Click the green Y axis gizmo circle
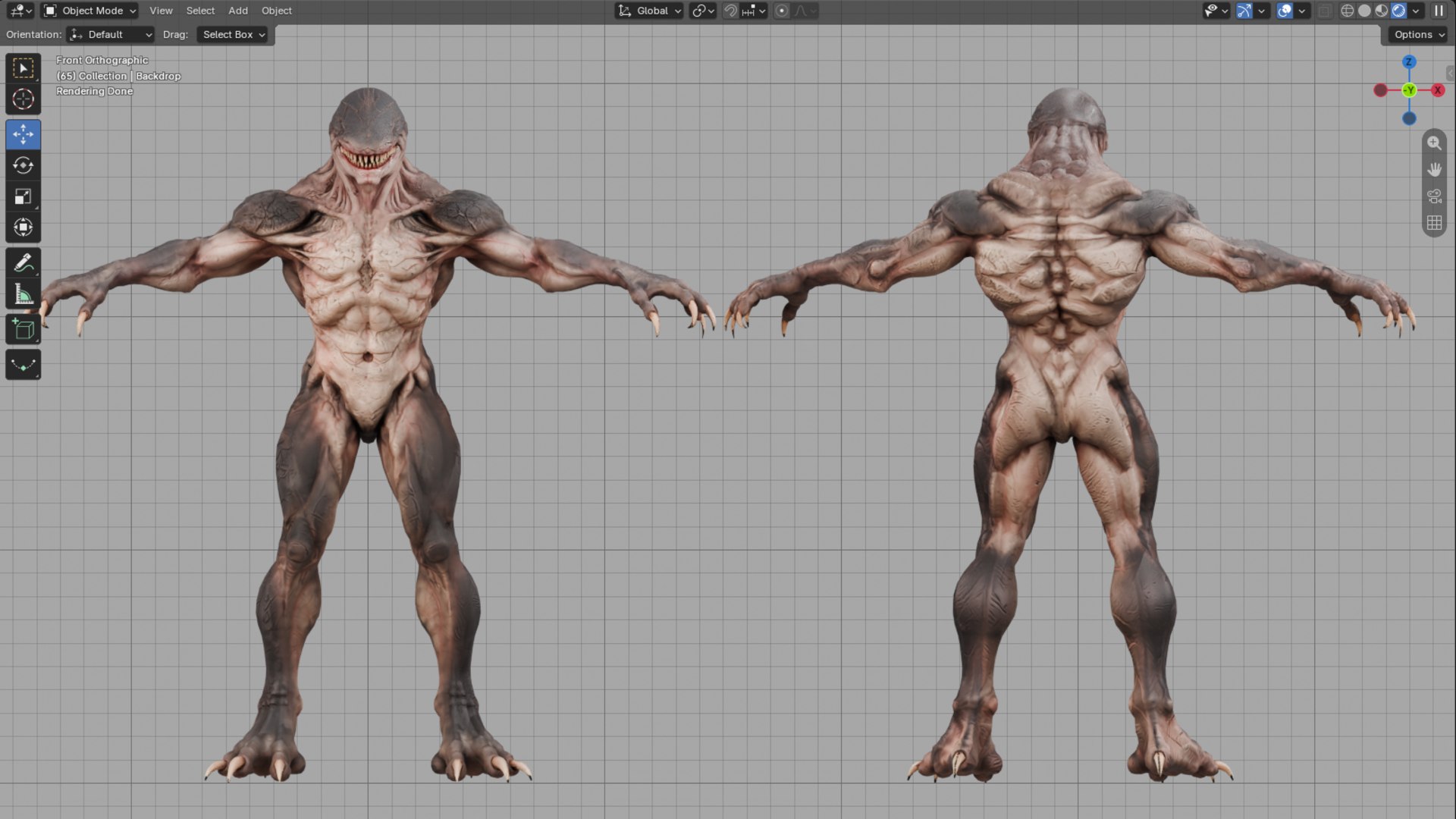 [1409, 90]
